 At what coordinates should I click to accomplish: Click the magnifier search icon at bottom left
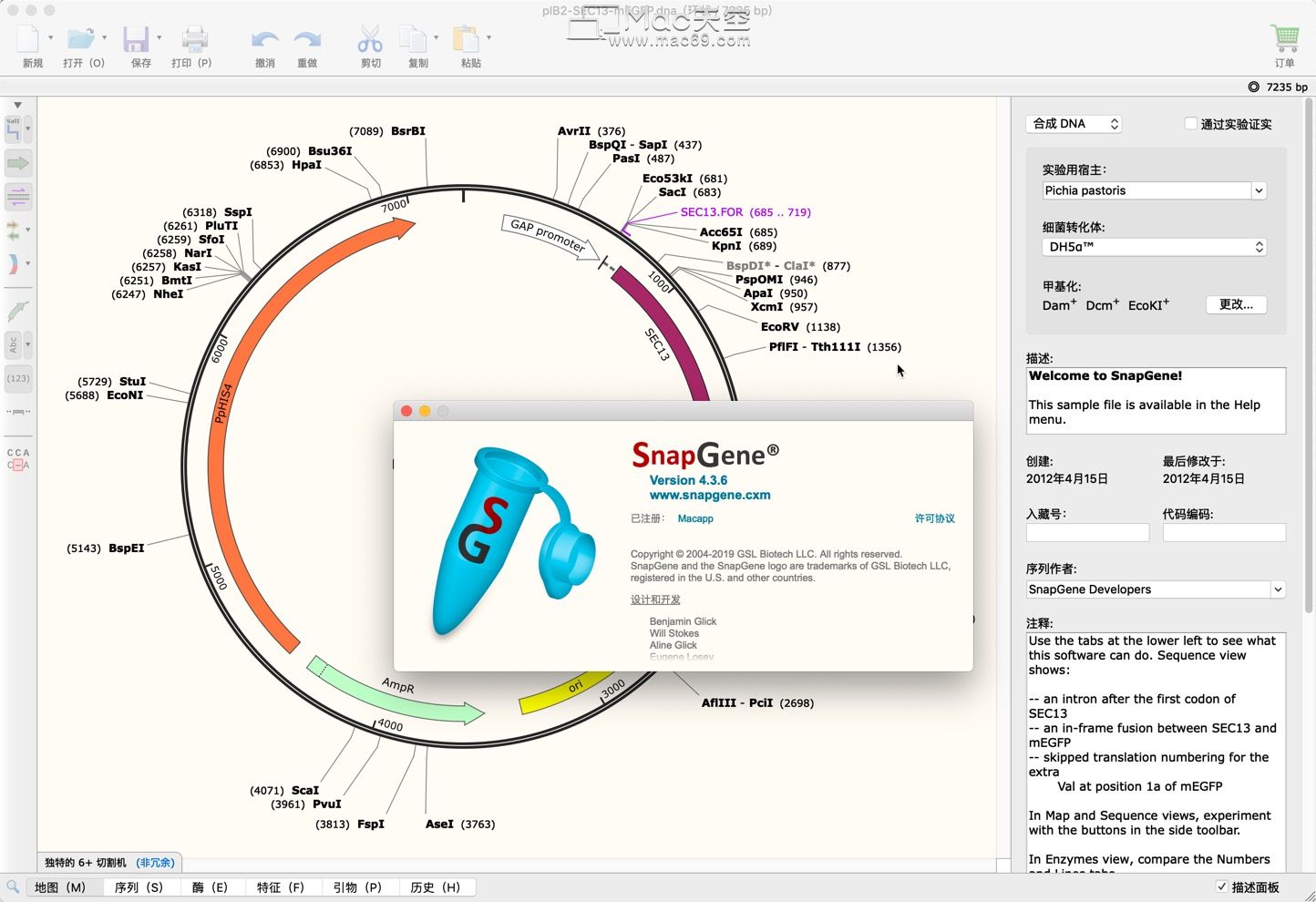tap(13, 887)
